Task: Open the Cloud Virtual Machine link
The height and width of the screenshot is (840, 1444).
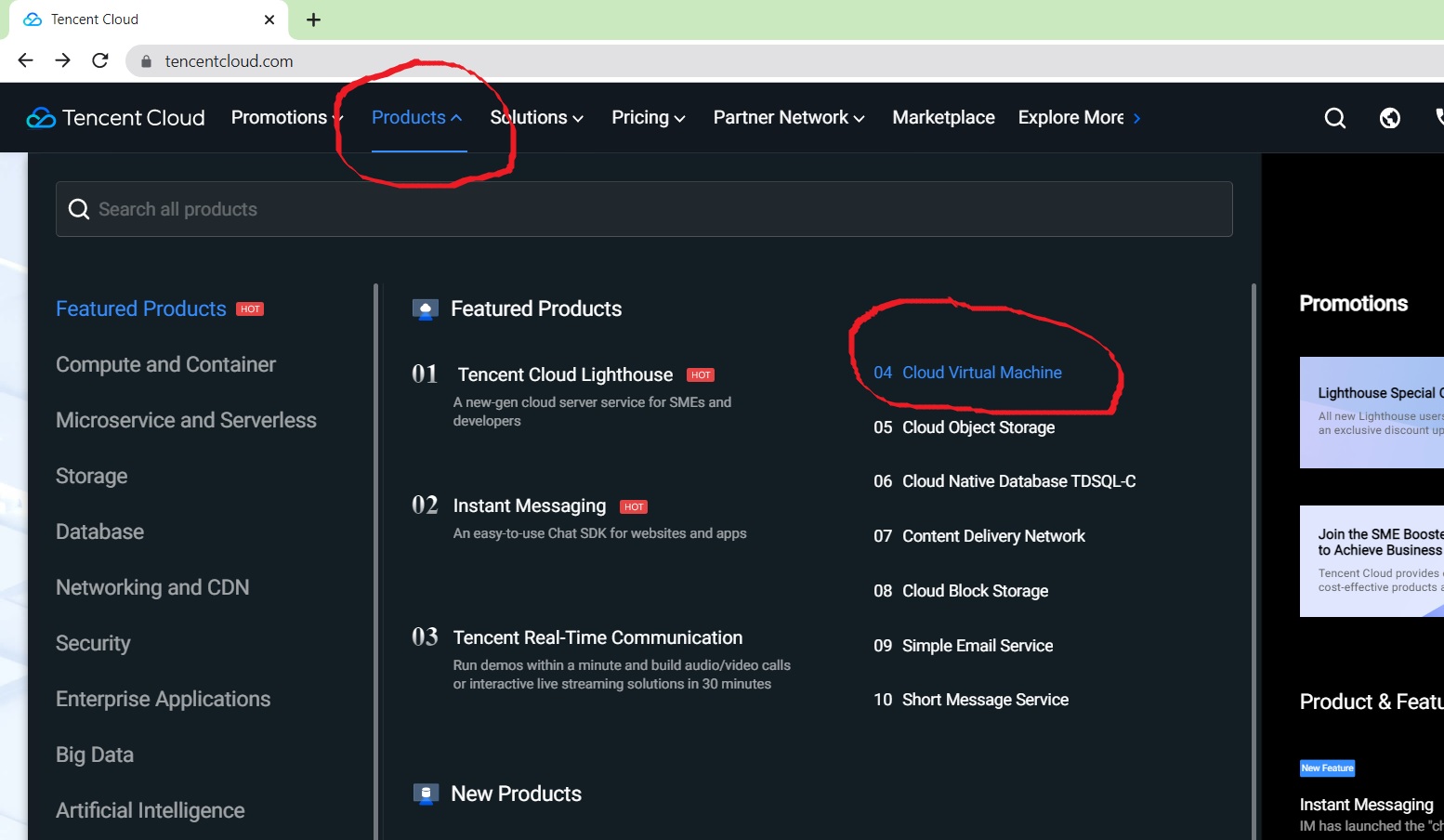Action: pos(981,373)
